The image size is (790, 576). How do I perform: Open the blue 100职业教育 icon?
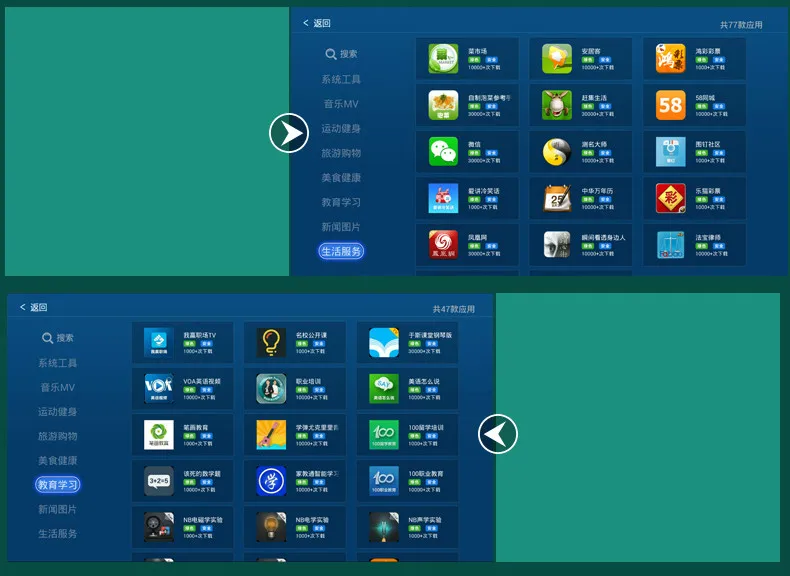384,481
